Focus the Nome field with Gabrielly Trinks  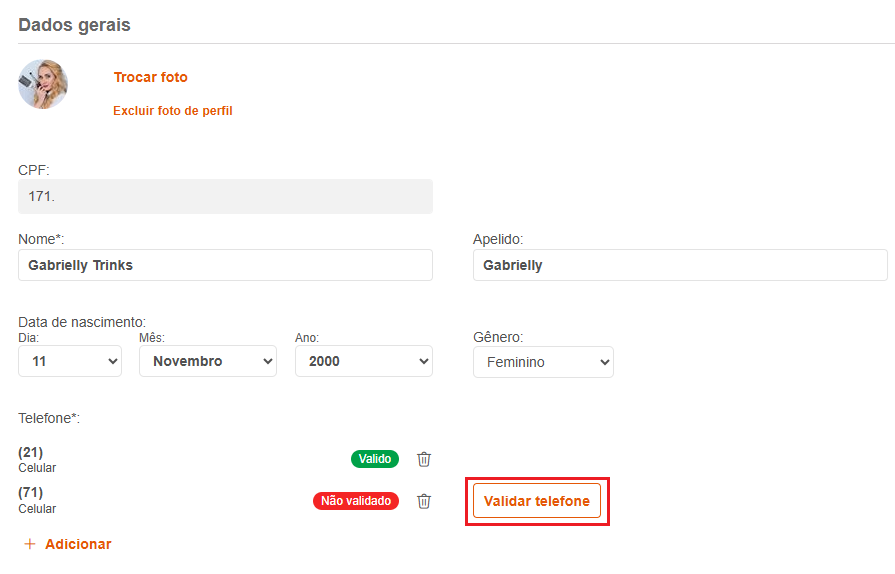click(225, 265)
